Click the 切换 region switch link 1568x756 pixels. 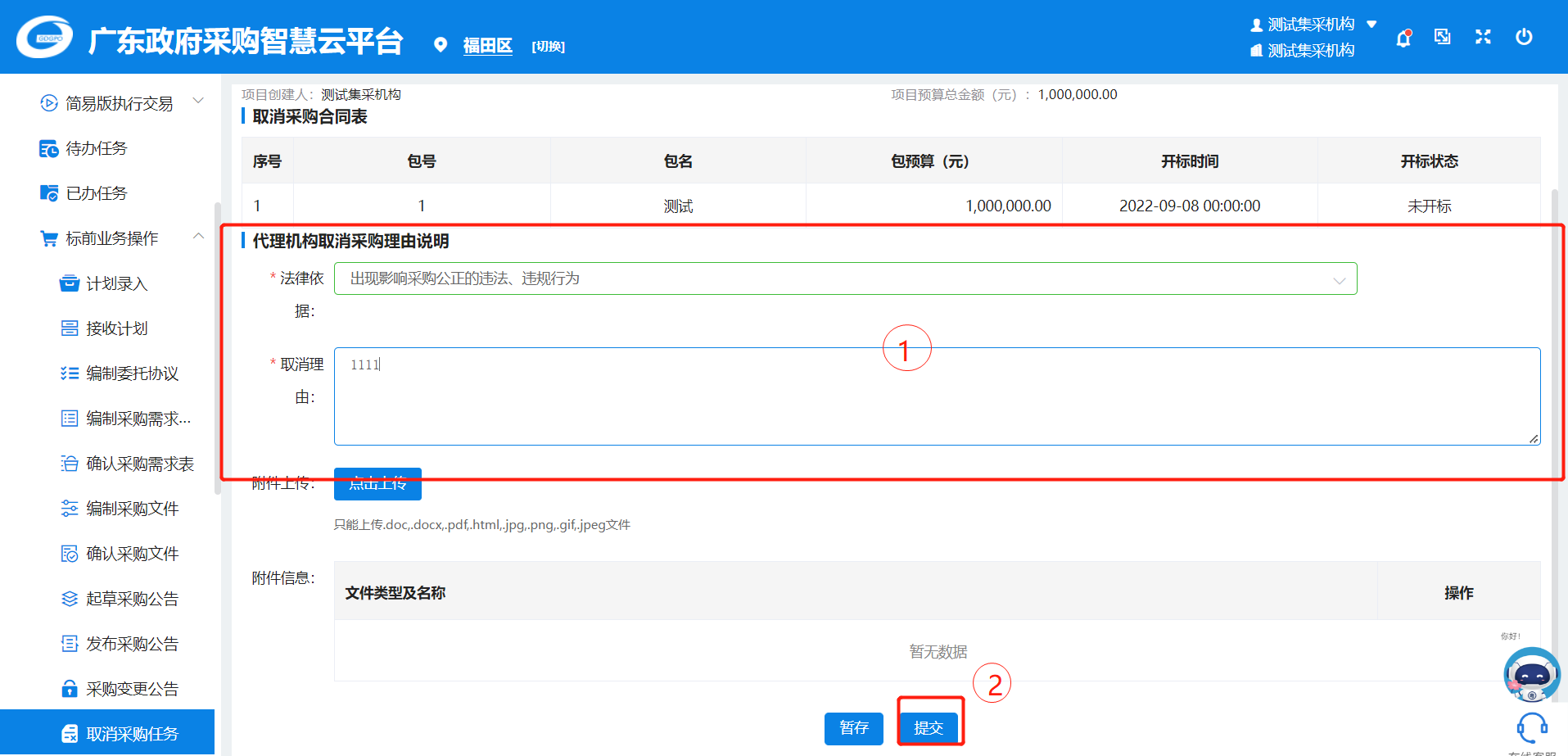coord(548,47)
